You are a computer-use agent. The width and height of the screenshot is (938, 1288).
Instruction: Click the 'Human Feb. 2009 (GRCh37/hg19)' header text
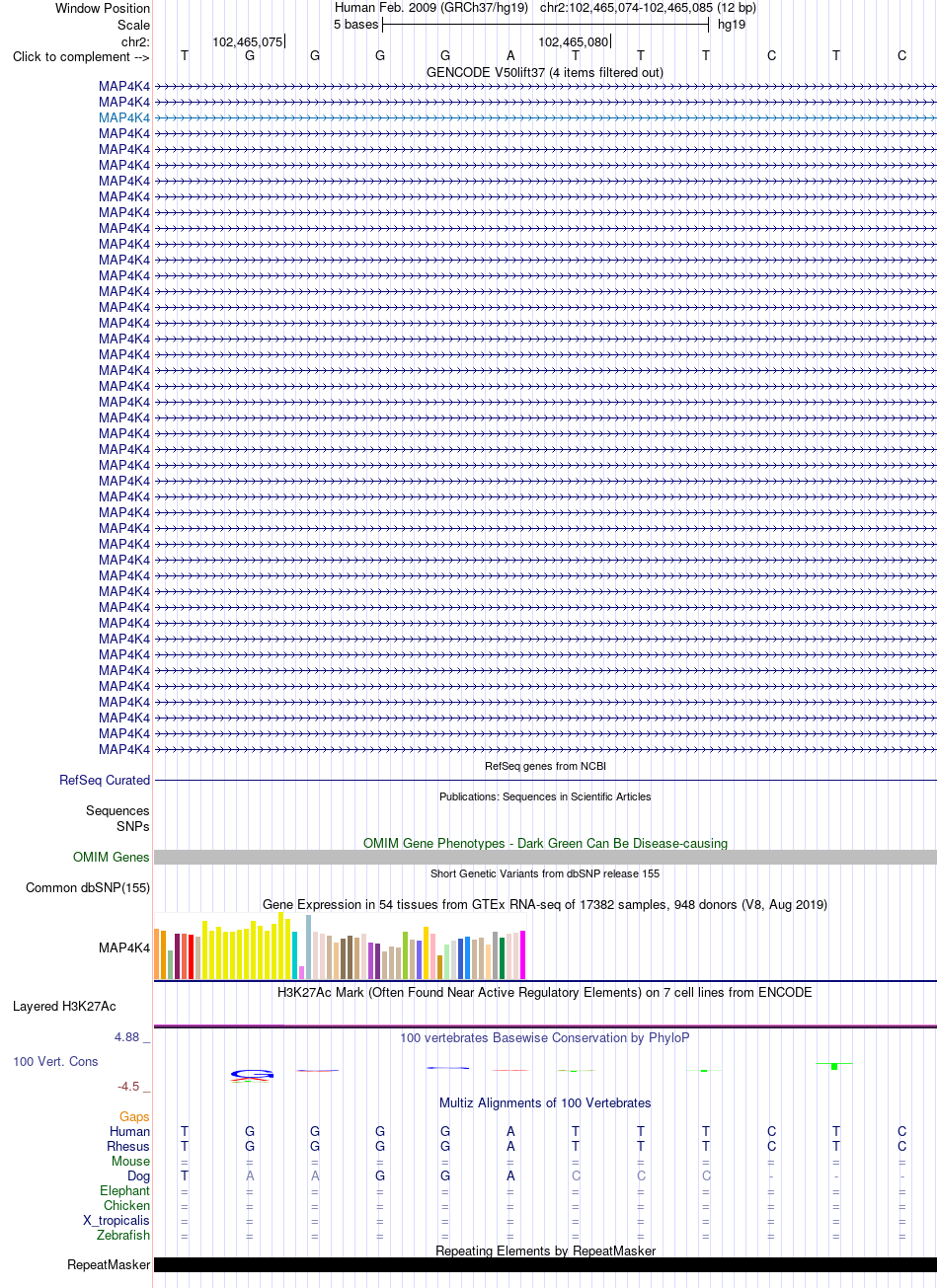(431, 8)
